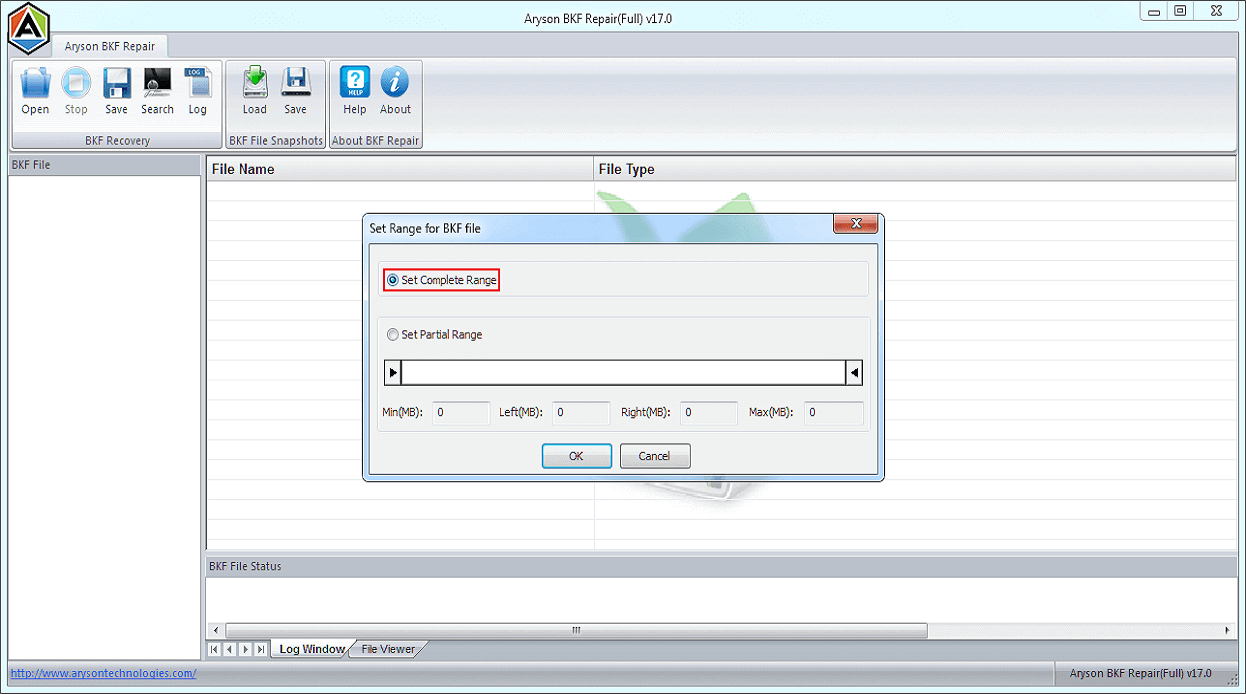Show the About information icon
The image size is (1246, 694).
coord(395,91)
